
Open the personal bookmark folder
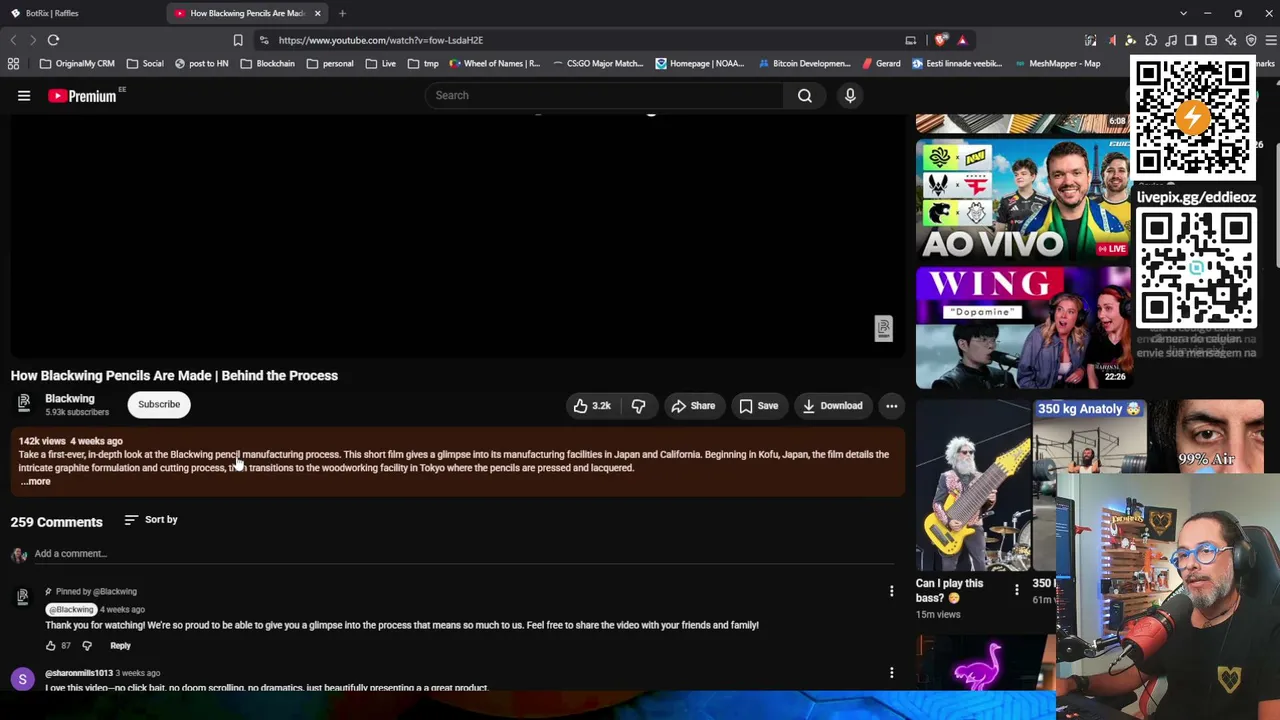pyautogui.click(x=330, y=63)
